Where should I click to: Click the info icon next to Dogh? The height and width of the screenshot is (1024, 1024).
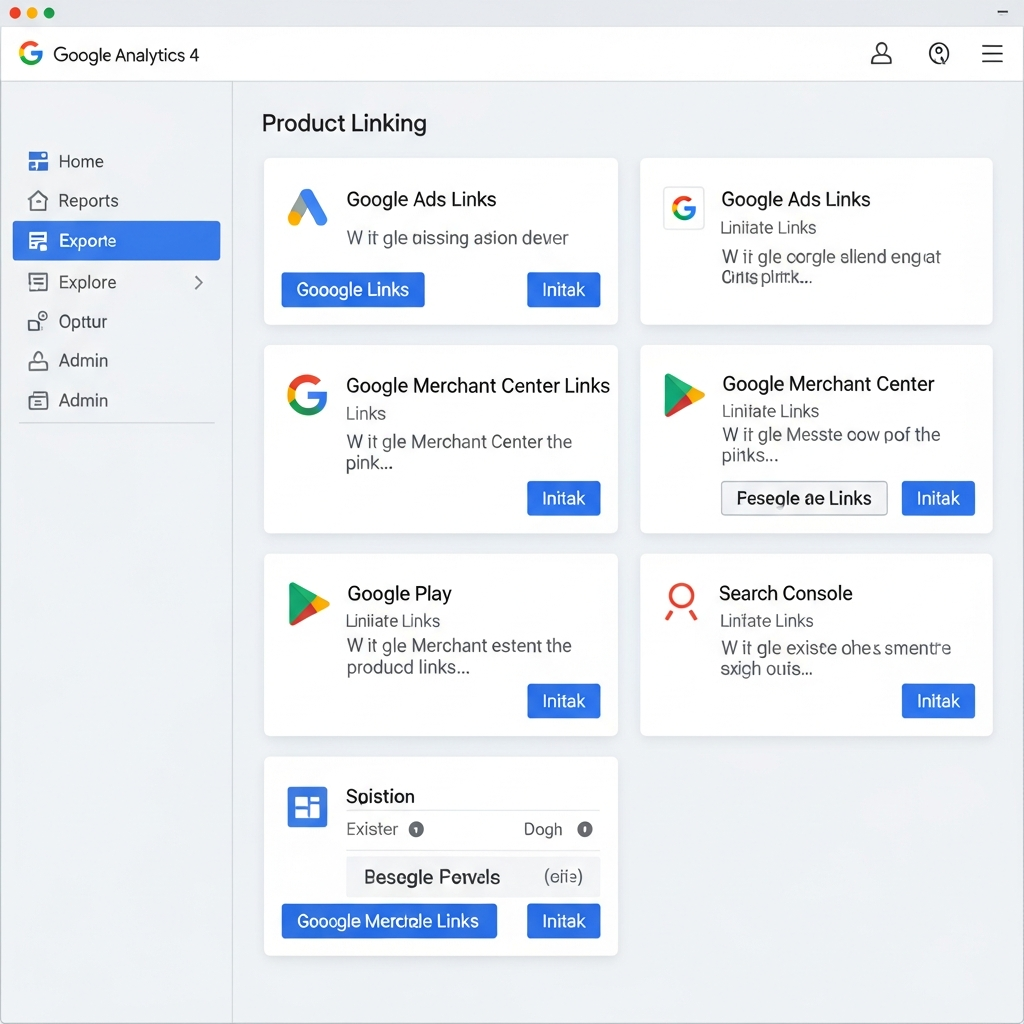coord(585,829)
